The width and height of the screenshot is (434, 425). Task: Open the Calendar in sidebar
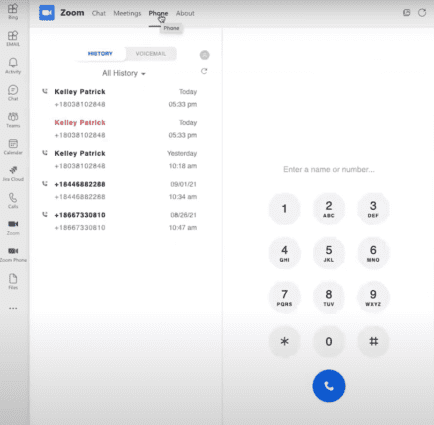pyautogui.click(x=13, y=147)
